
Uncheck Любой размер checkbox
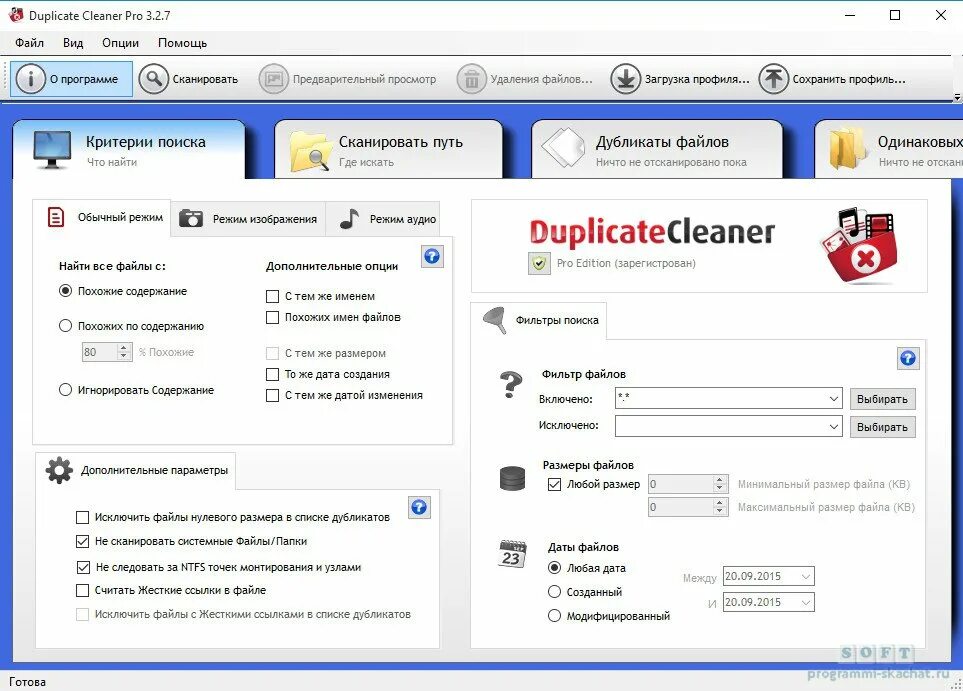point(554,484)
